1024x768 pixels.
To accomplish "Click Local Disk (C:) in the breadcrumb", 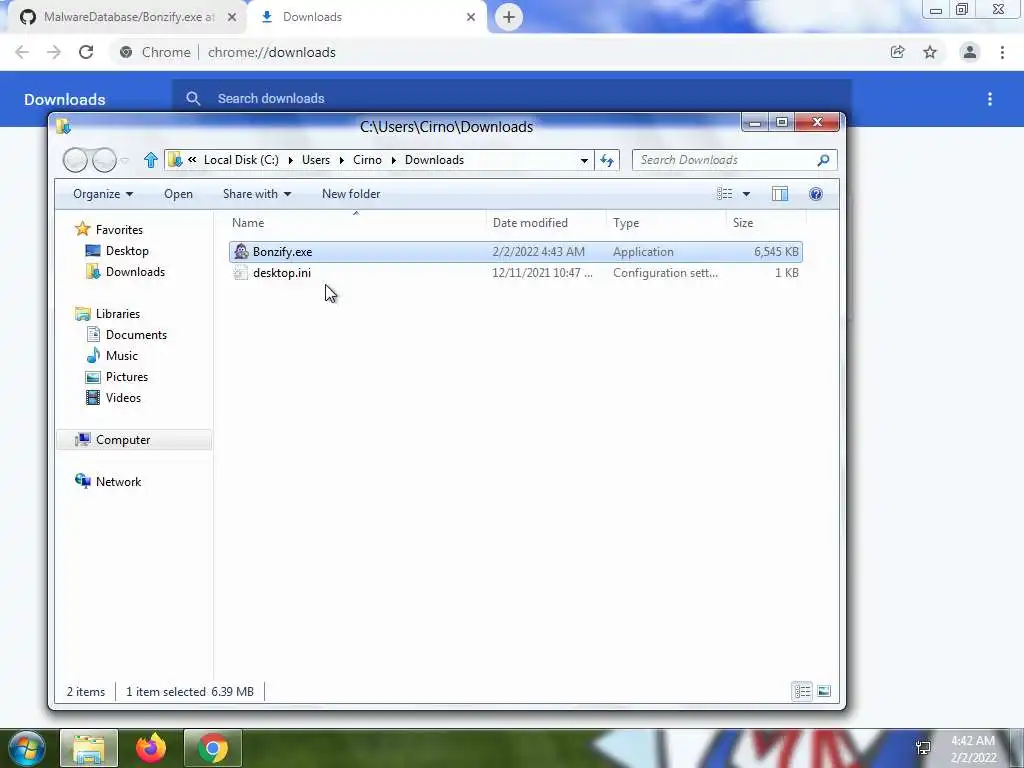I will 241,160.
